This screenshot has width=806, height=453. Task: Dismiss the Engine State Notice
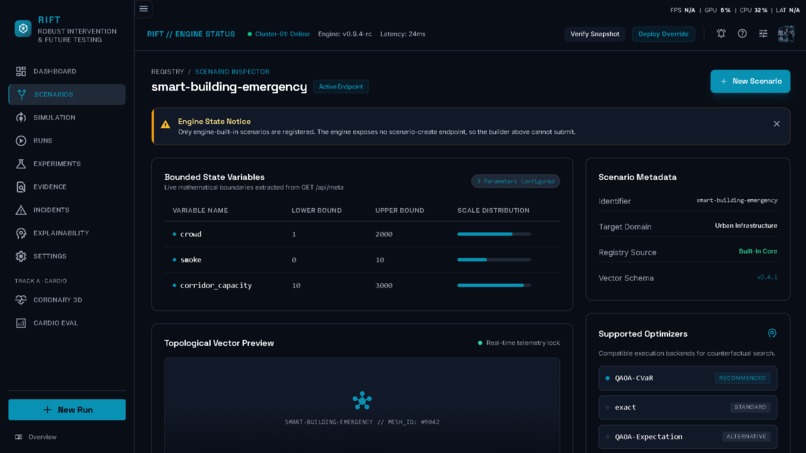point(776,124)
